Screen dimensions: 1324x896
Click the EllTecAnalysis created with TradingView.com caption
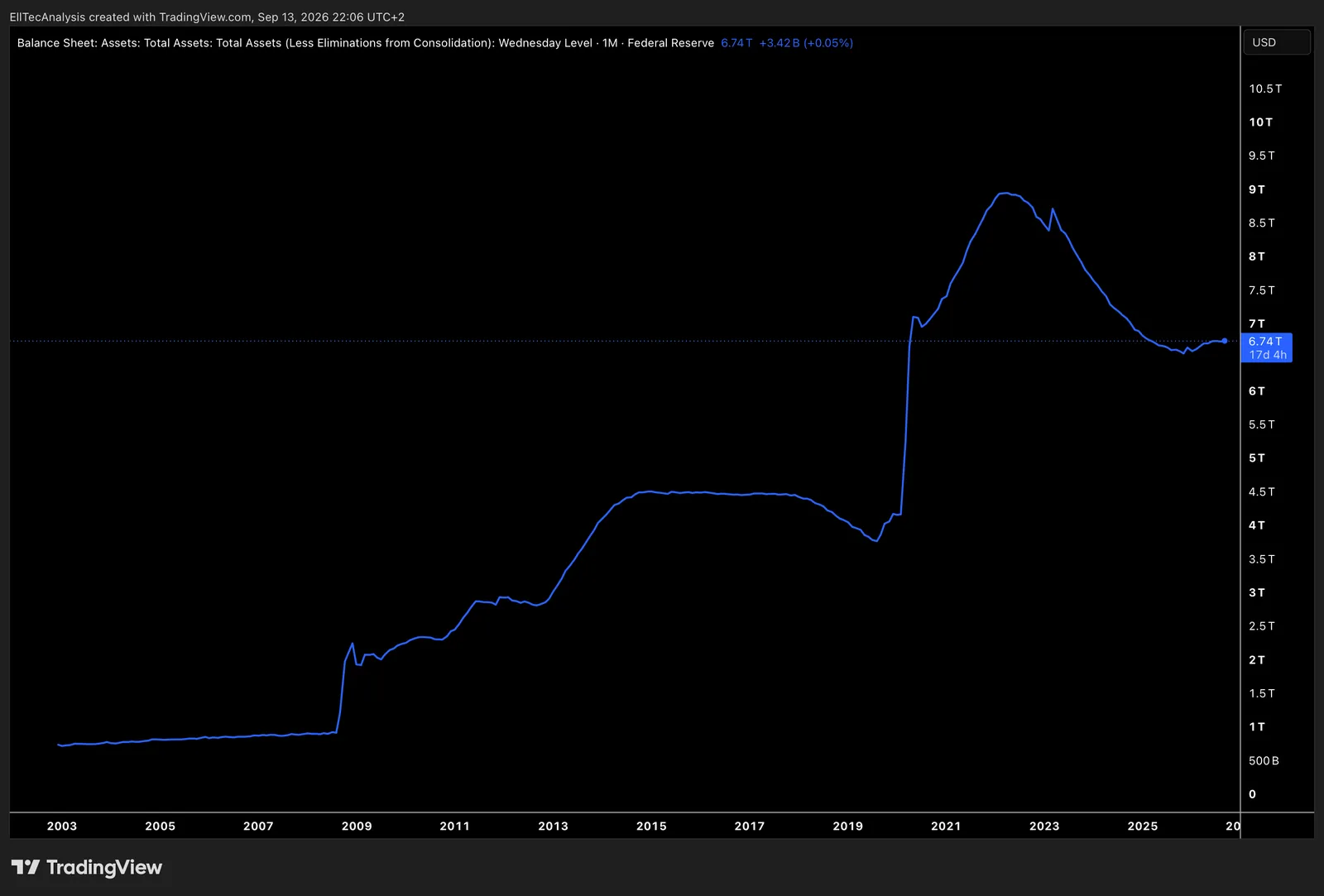pyautogui.click(x=207, y=17)
